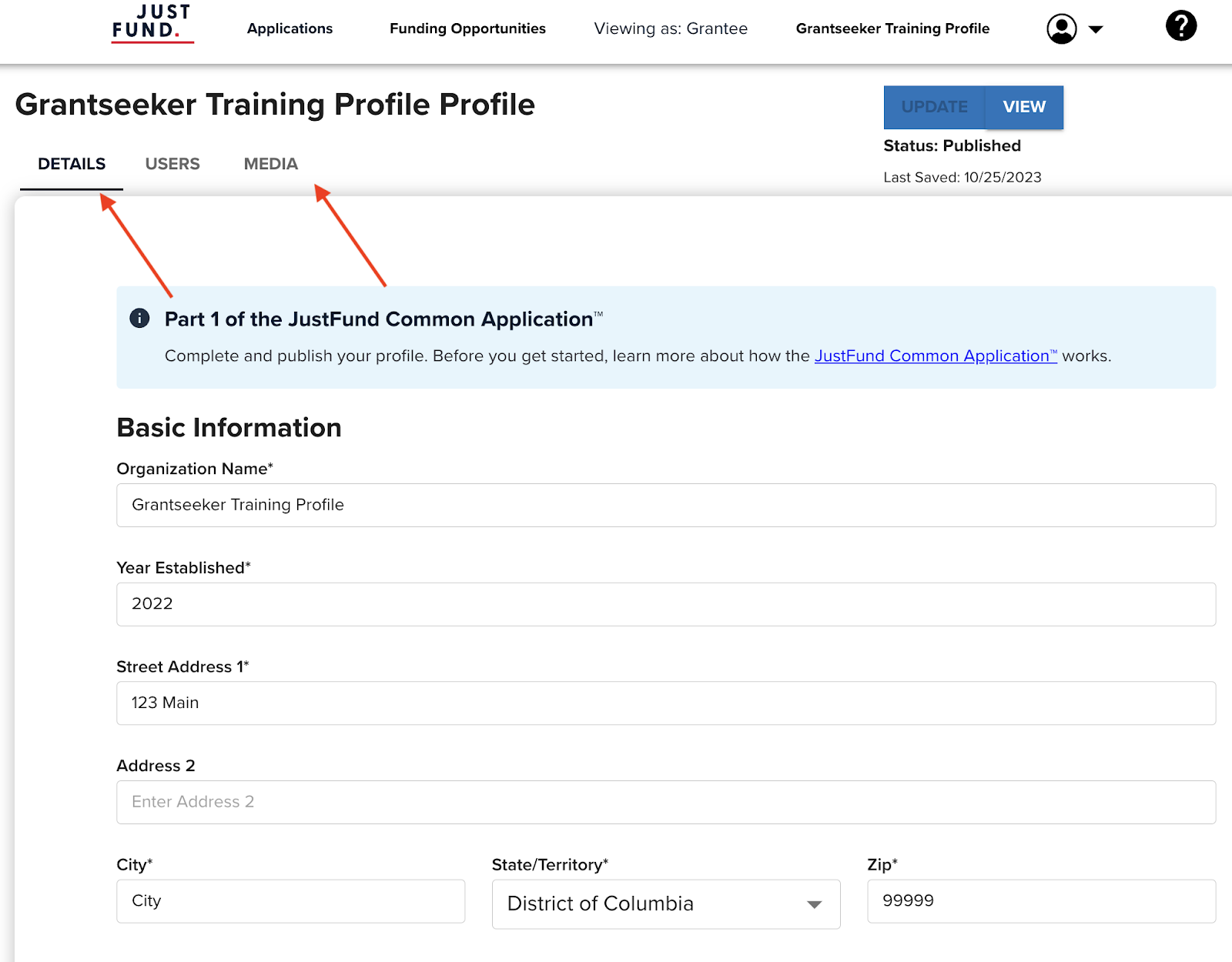Click the JustFund logo
This screenshot has width=1232, height=962.
[152, 24]
